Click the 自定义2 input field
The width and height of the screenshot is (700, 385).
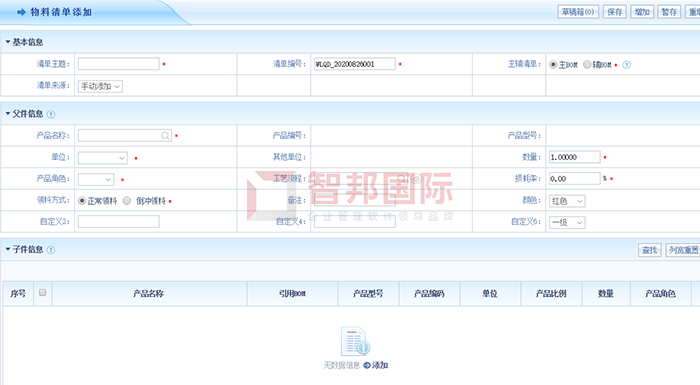118,222
